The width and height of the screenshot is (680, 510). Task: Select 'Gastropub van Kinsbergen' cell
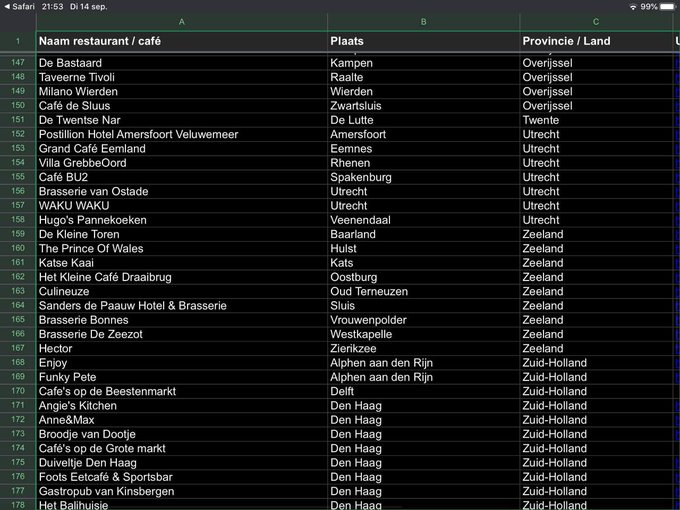(182, 492)
